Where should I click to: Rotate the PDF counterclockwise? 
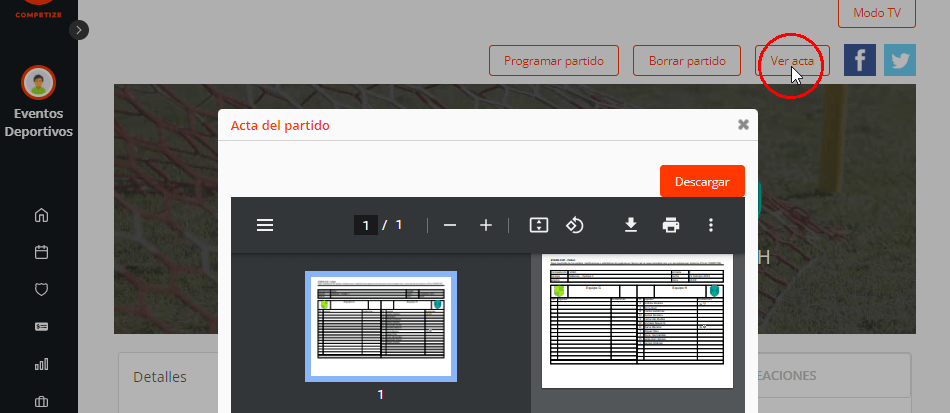click(x=574, y=225)
